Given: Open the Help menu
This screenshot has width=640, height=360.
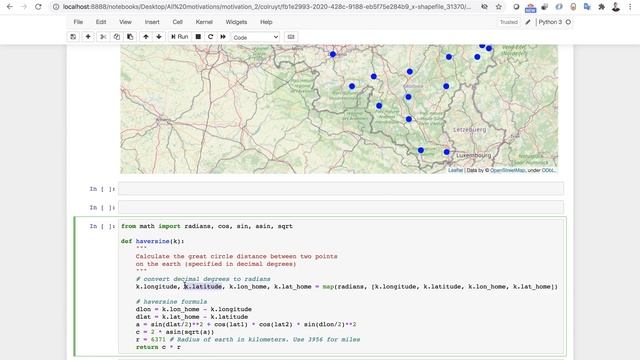Looking at the screenshot, I should click(266, 22).
